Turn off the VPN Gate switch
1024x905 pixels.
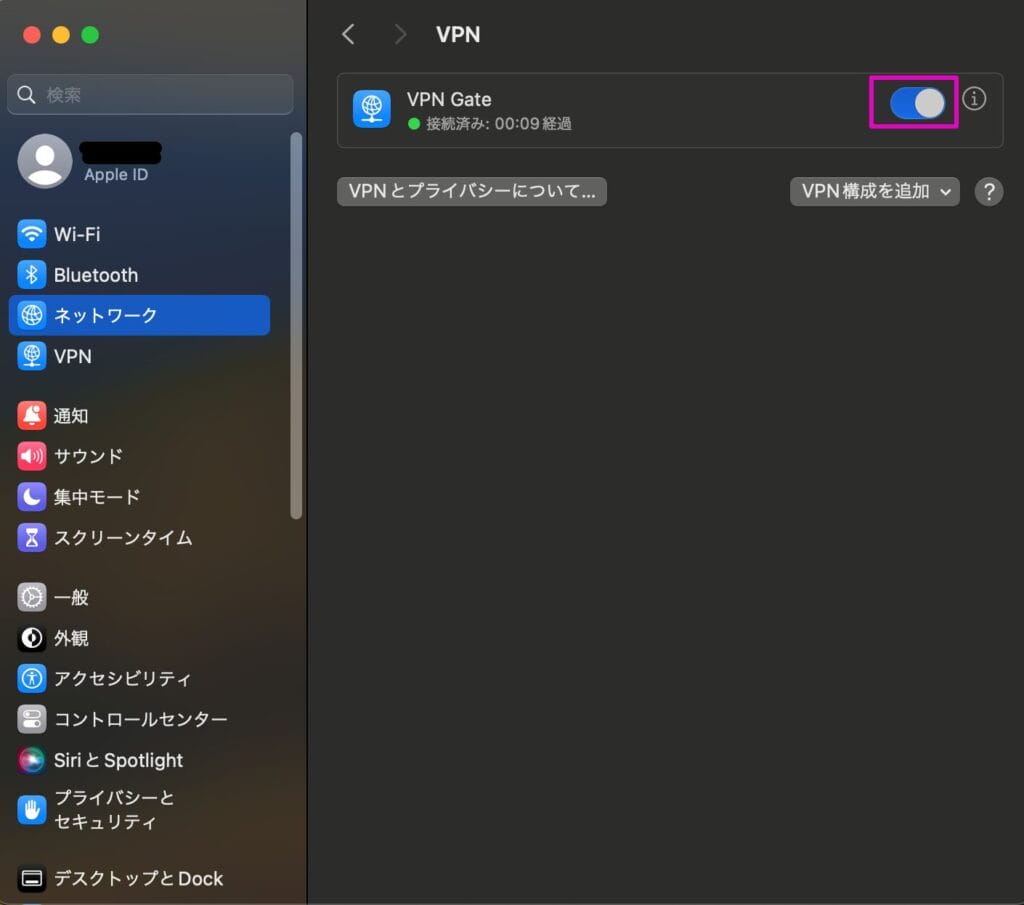pos(917,103)
